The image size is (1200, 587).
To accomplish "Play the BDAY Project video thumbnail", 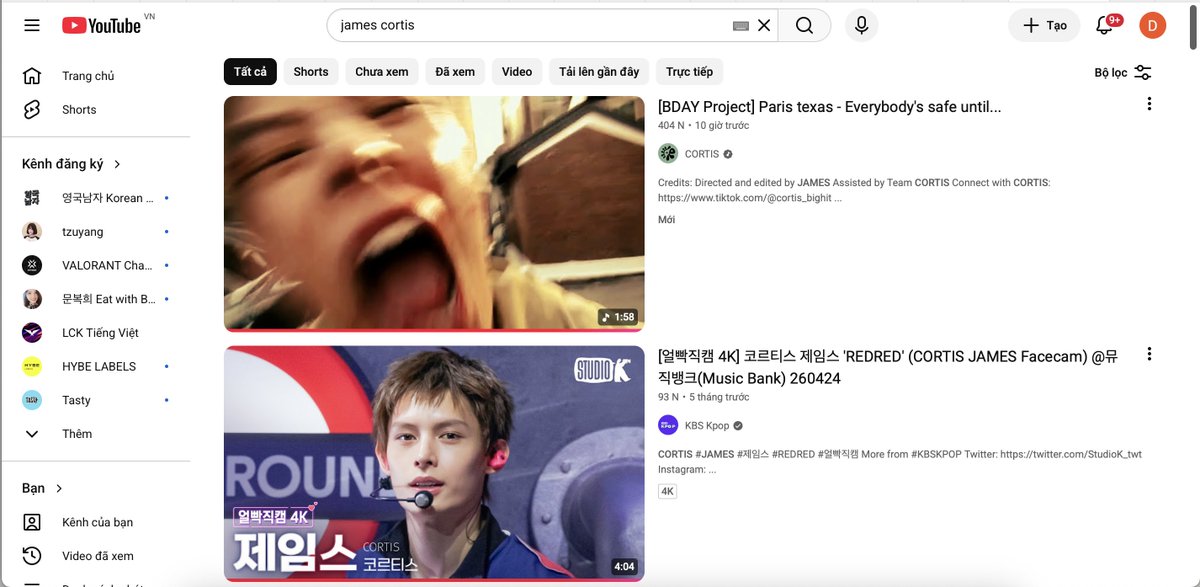I will tap(434, 214).
